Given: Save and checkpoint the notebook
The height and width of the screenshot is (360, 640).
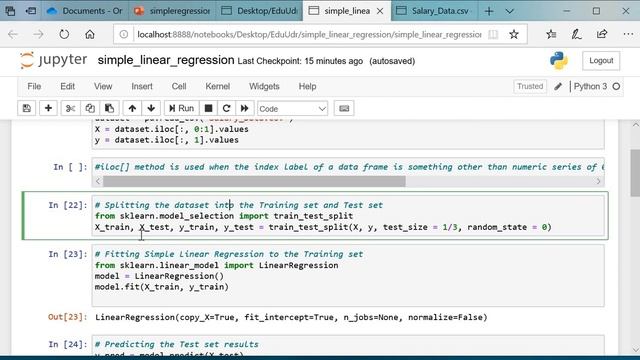Looking at the screenshot, I should (x=27, y=109).
